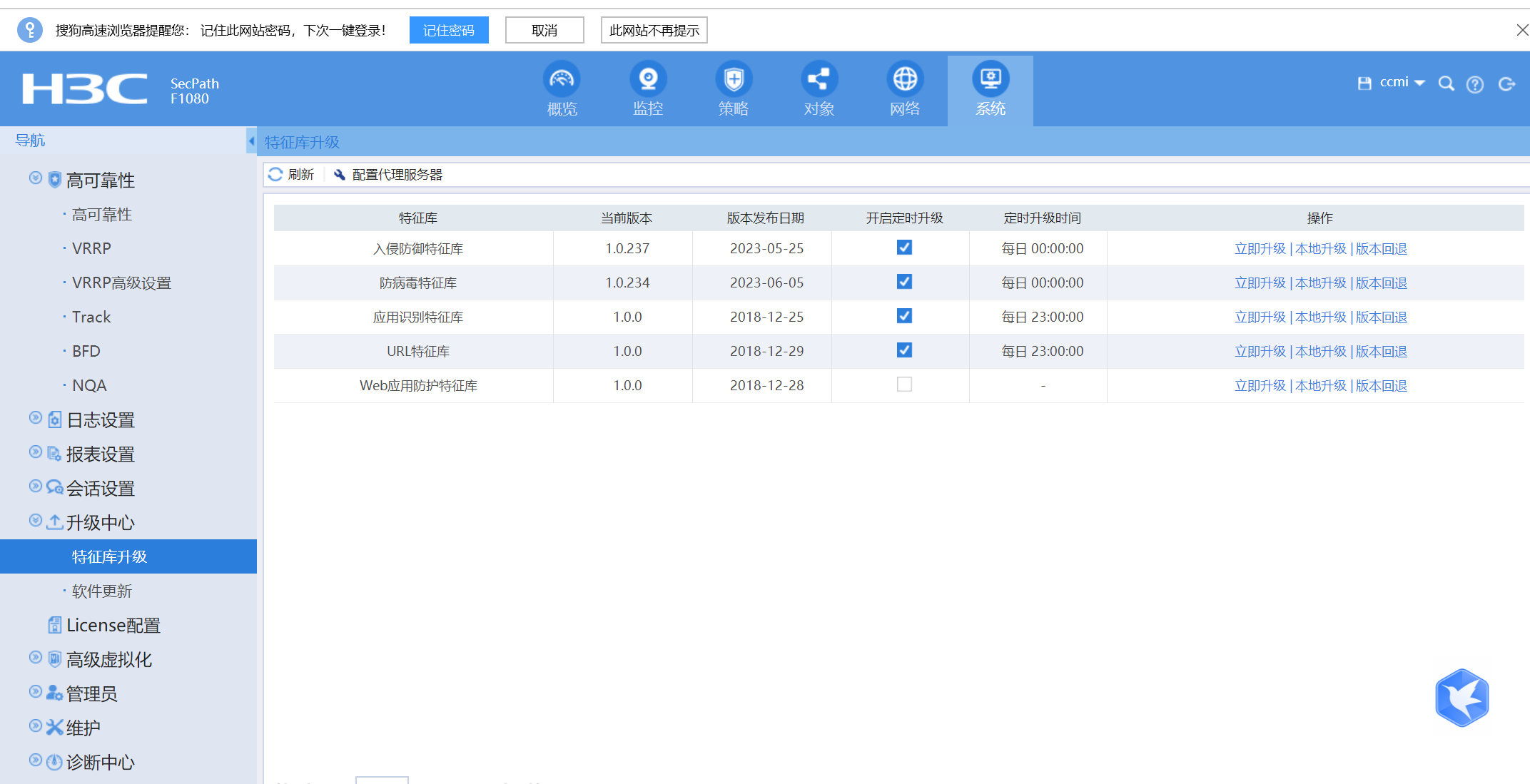Click the search magnifier icon in header

(1446, 84)
